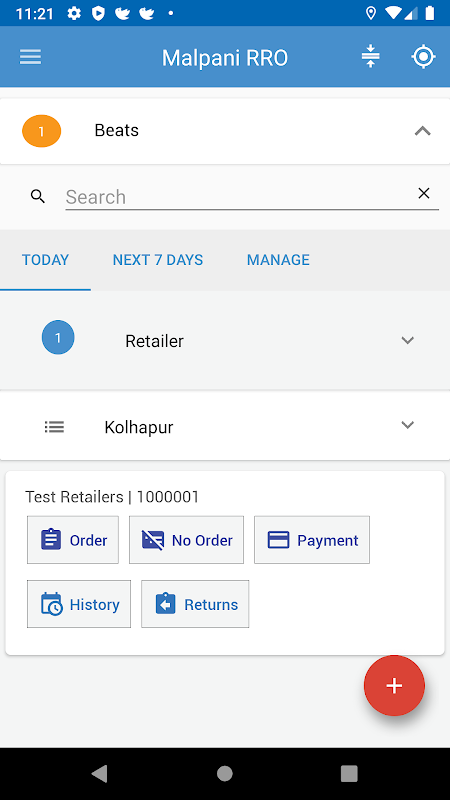Image resolution: width=450 pixels, height=800 pixels.
Task: Tap the Android recents square button
Action: pyautogui.click(x=349, y=774)
